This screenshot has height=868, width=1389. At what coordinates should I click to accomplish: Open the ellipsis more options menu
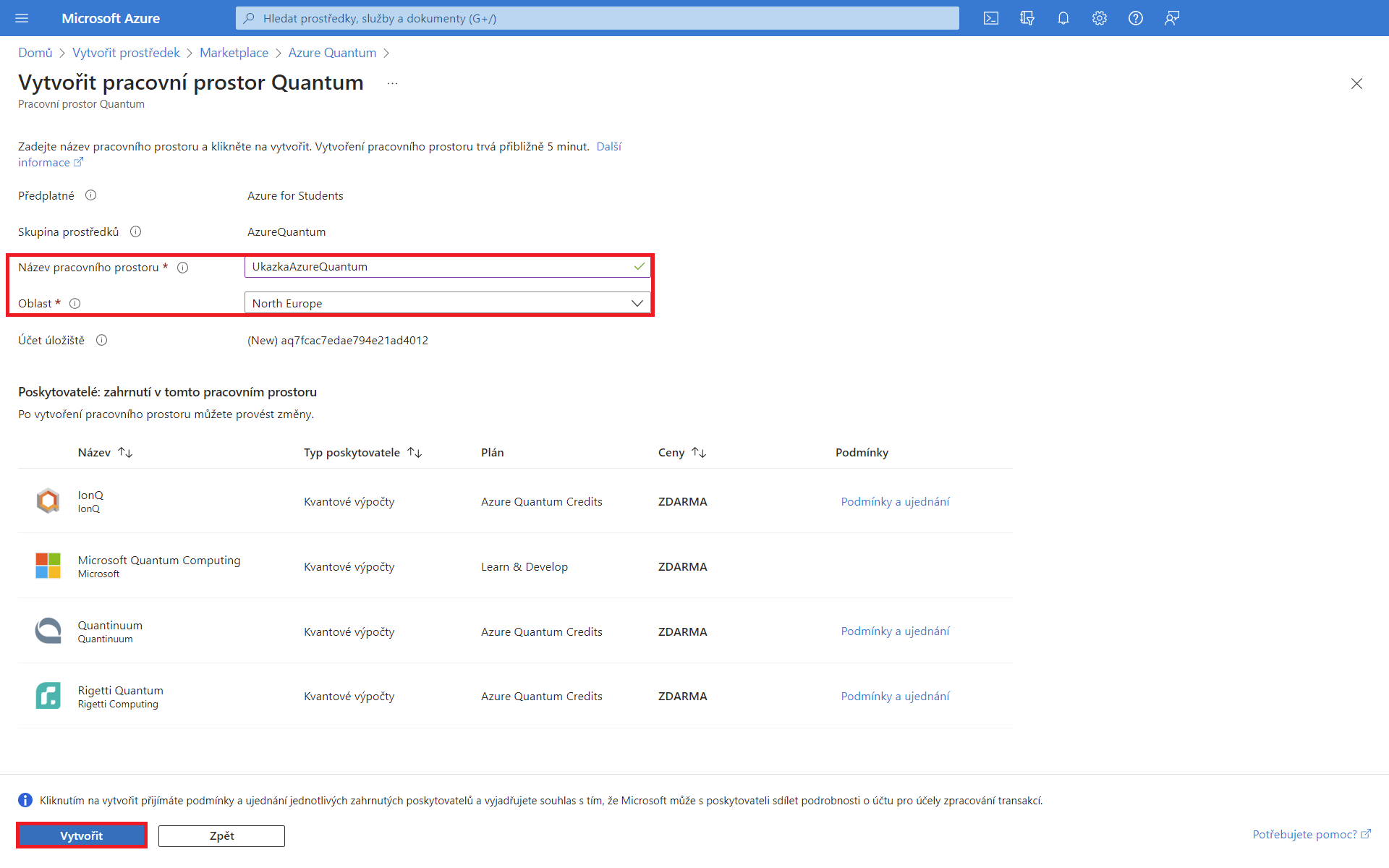[x=392, y=84]
